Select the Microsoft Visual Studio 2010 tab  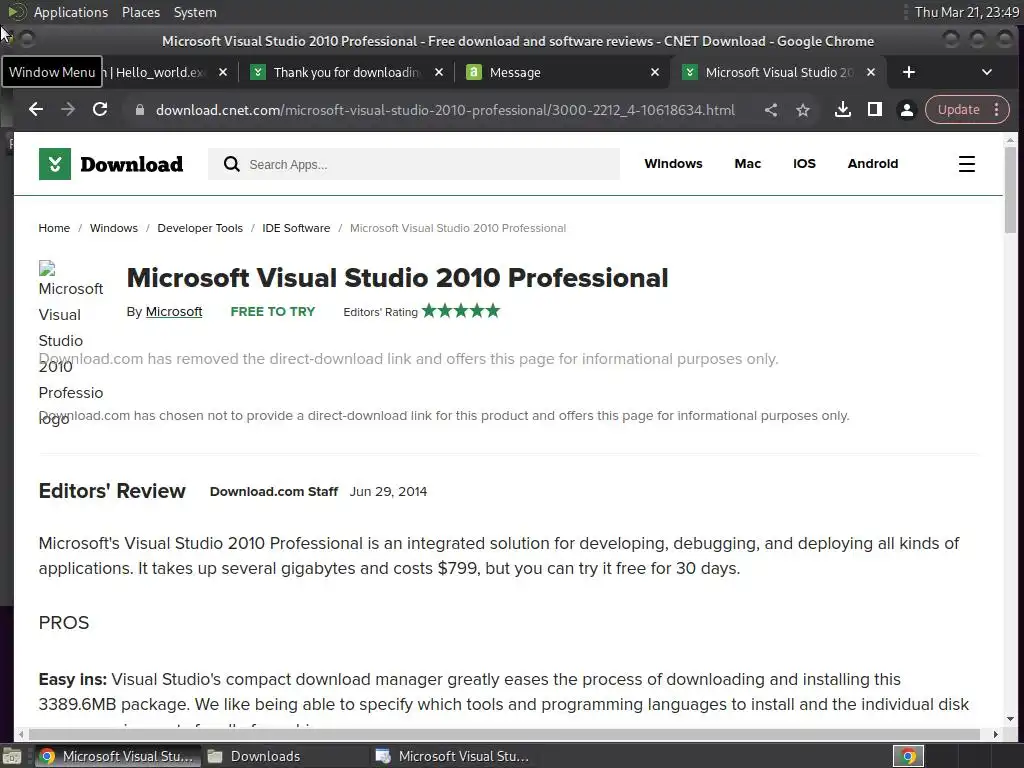(x=778, y=72)
